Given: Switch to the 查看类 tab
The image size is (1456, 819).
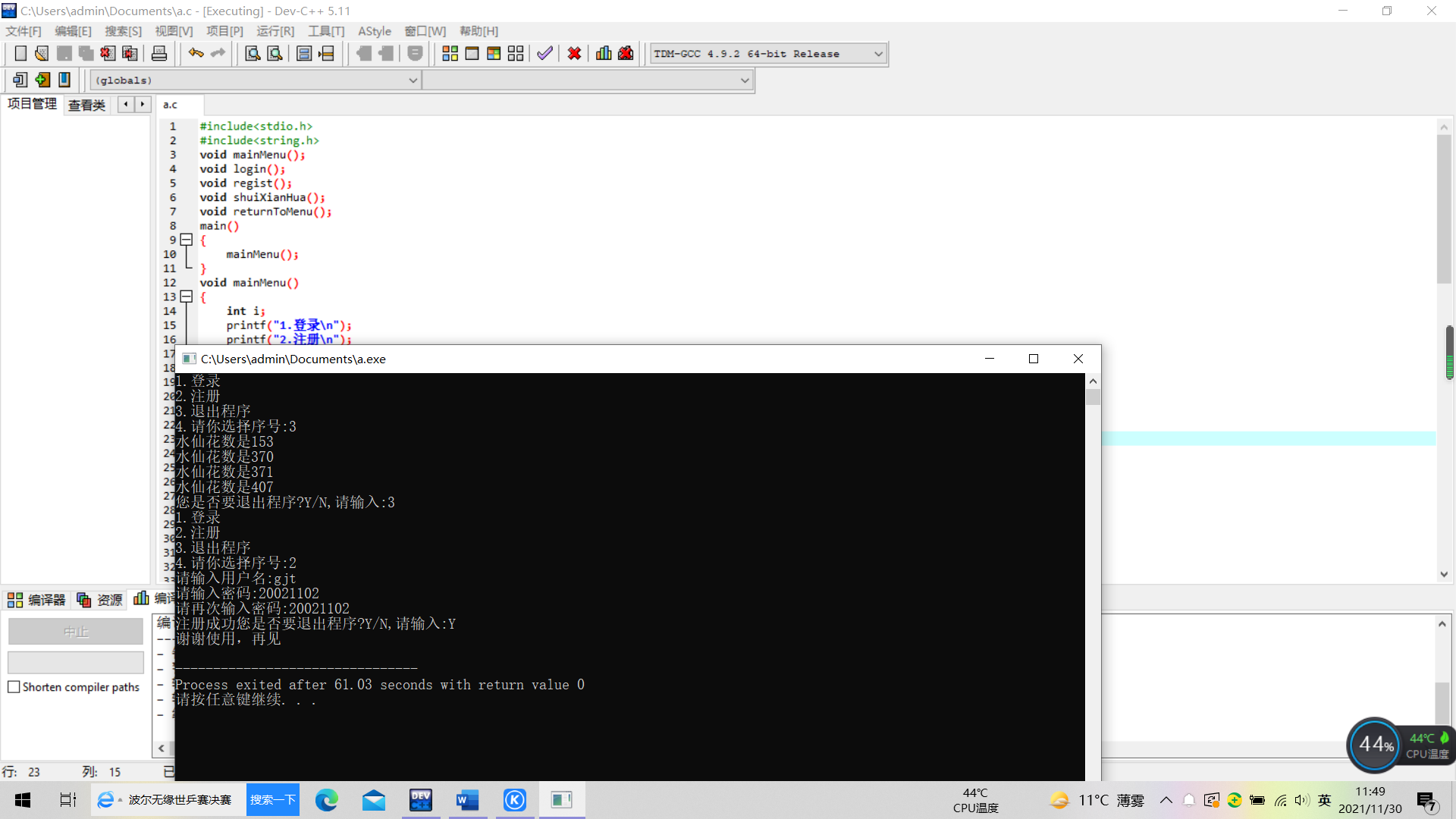Looking at the screenshot, I should [86, 105].
